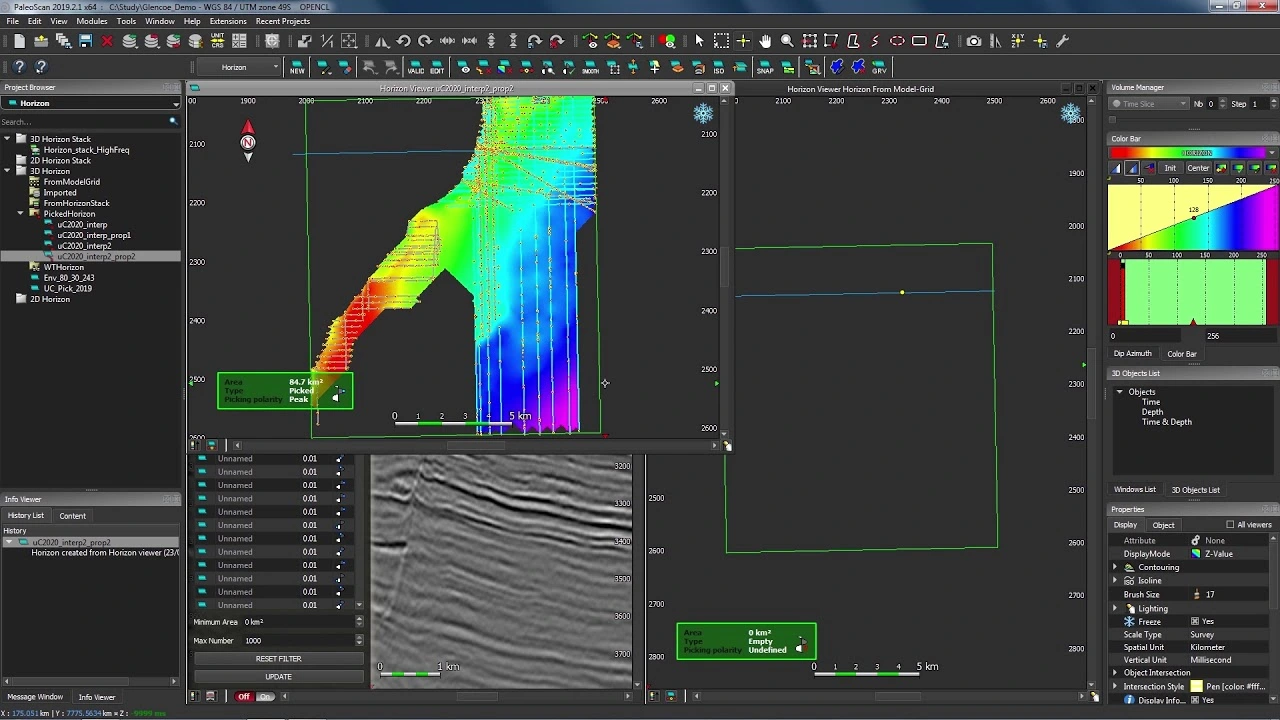1280x720 pixels.
Task: Click the Unit CRS toolbar icon
Action: (217, 41)
